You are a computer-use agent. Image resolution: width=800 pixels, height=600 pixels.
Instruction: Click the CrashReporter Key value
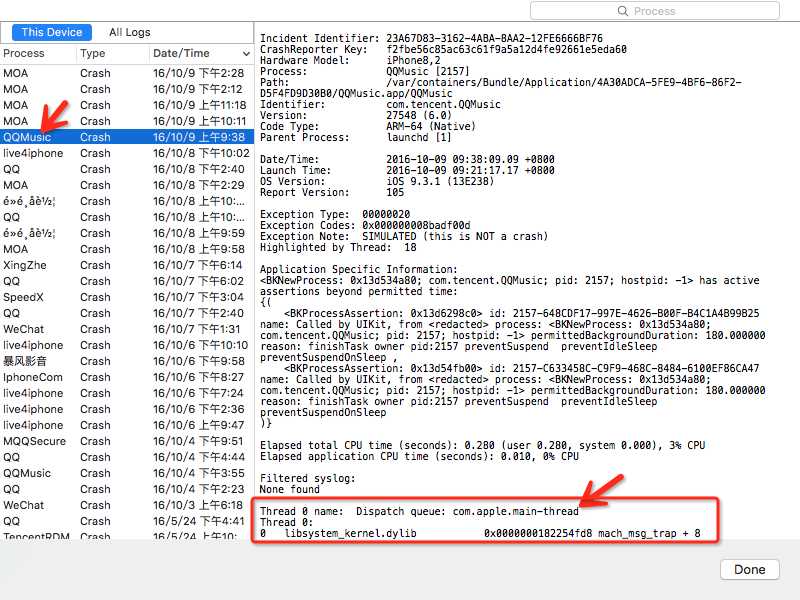tap(506, 49)
